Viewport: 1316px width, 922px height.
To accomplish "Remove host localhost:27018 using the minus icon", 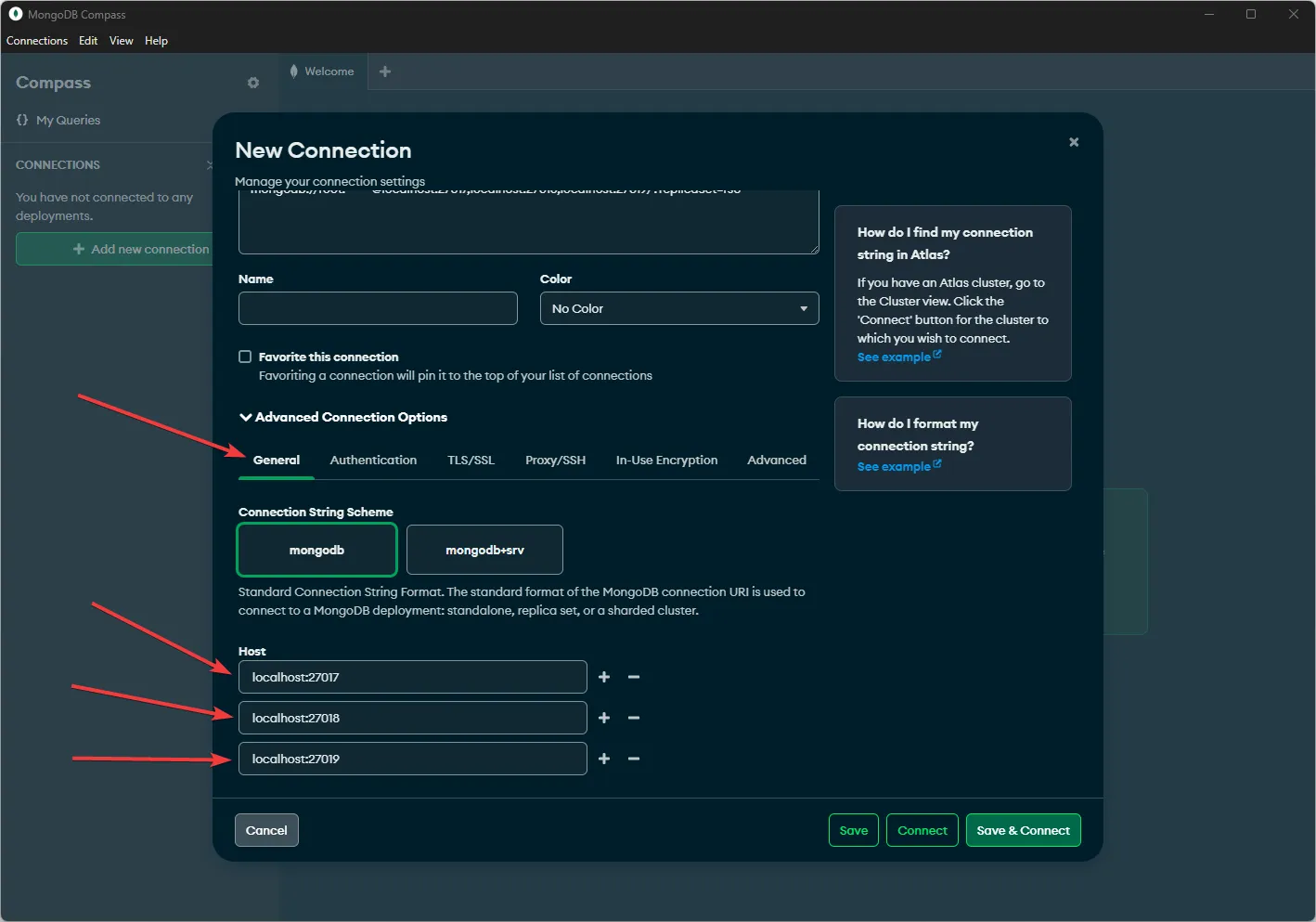I will click(x=635, y=718).
